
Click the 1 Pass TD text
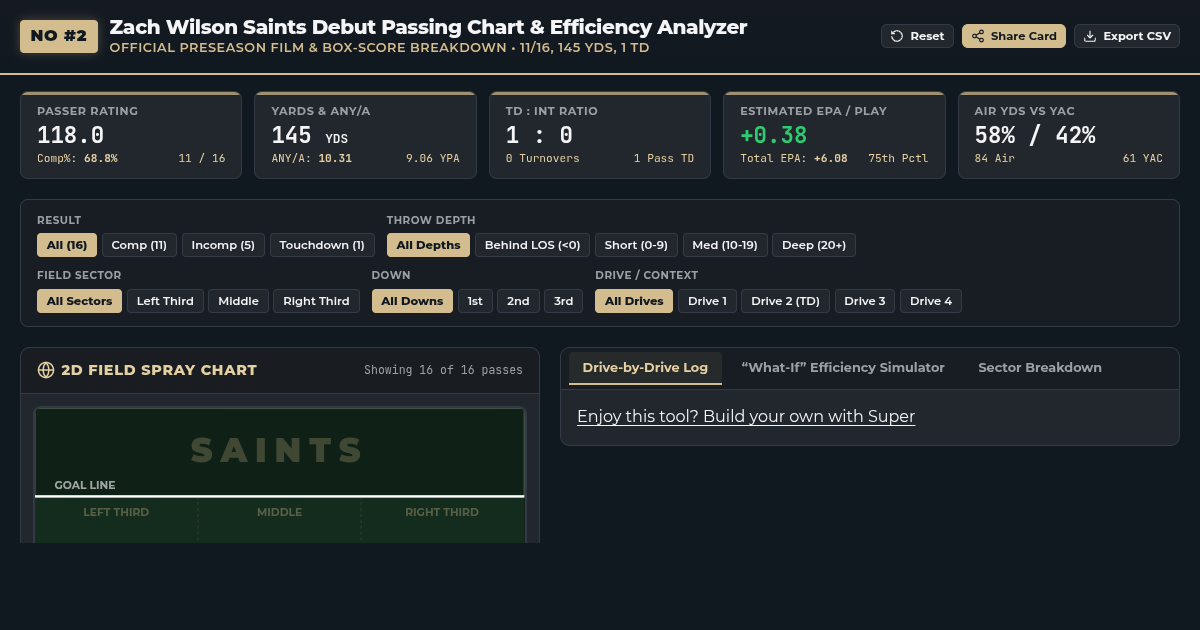[664, 158]
